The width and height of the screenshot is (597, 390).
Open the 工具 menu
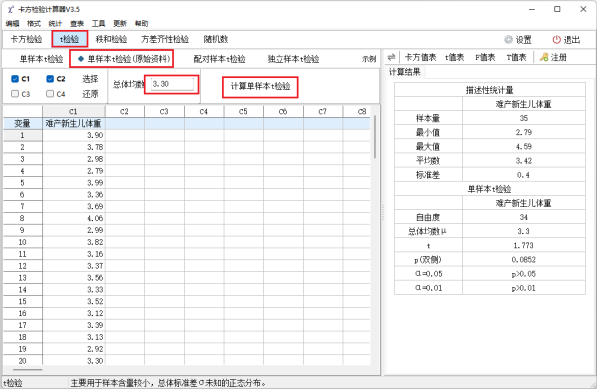point(98,24)
